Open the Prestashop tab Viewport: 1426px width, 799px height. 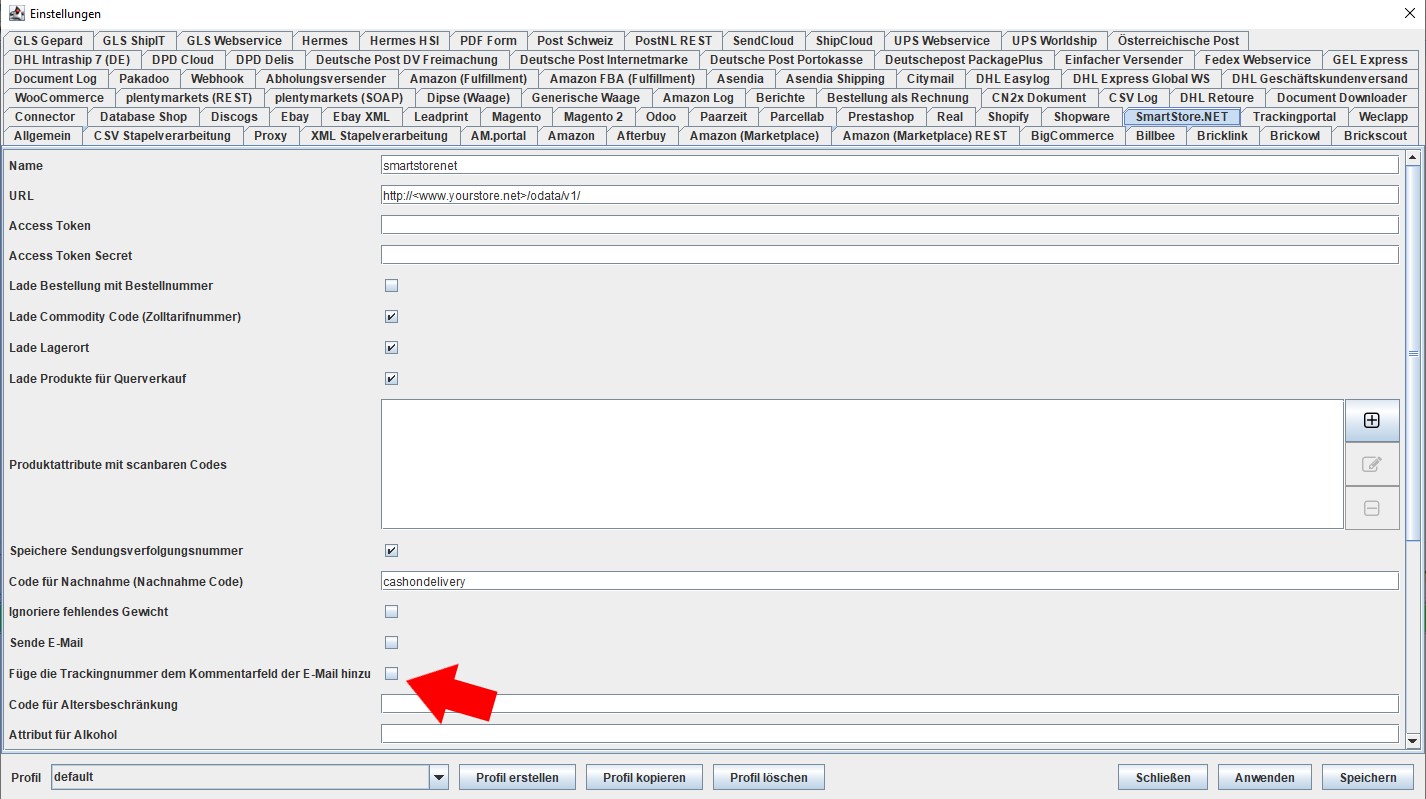(880, 117)
